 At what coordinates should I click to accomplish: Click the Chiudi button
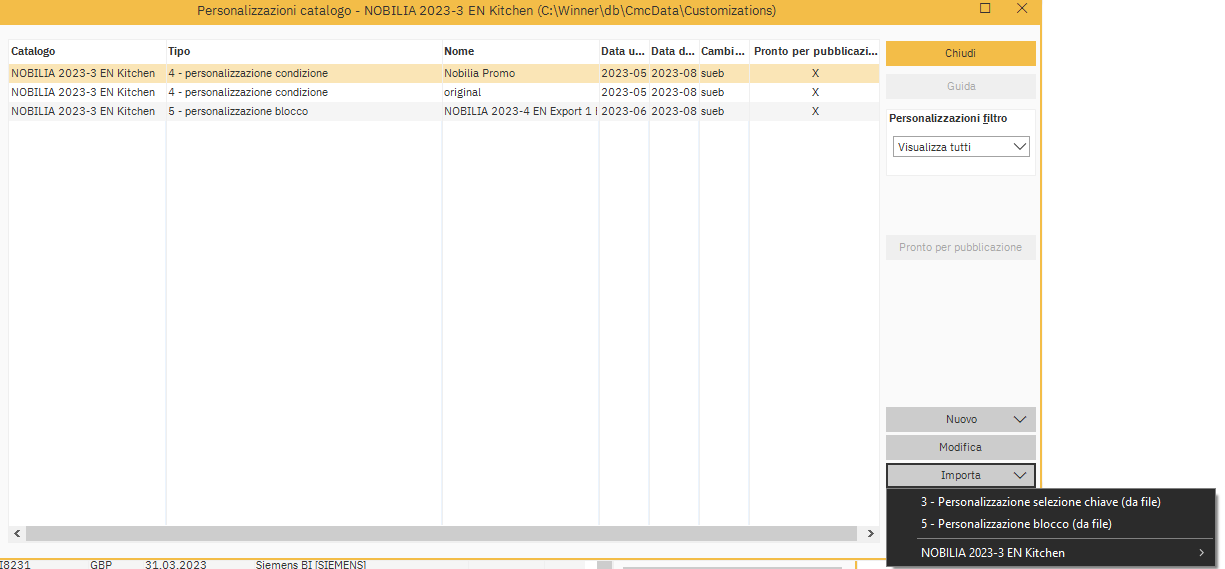(x=960, y=53)
